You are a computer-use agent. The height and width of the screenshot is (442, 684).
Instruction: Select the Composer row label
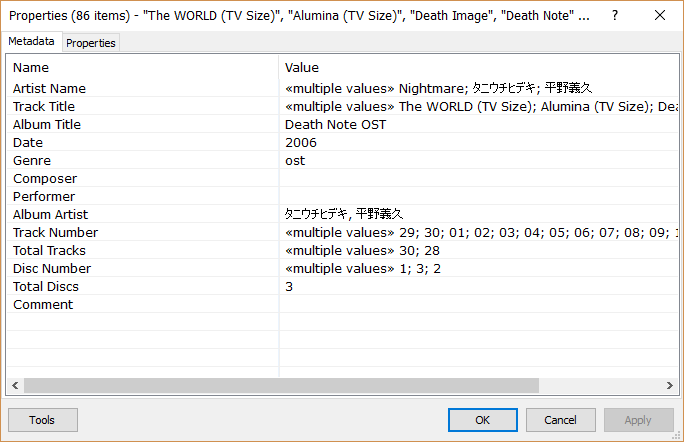45,178
